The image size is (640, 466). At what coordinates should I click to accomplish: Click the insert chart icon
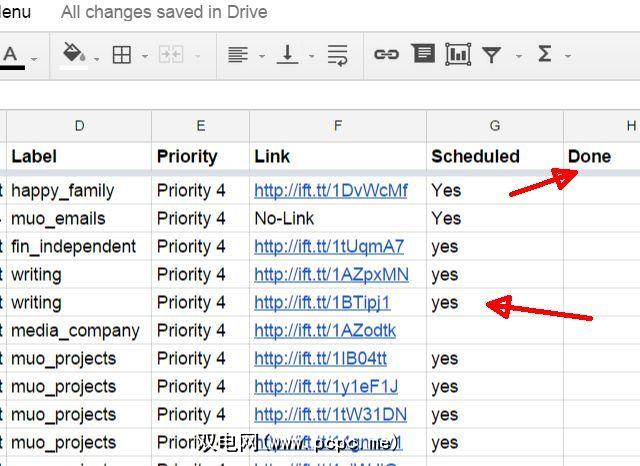458,54
